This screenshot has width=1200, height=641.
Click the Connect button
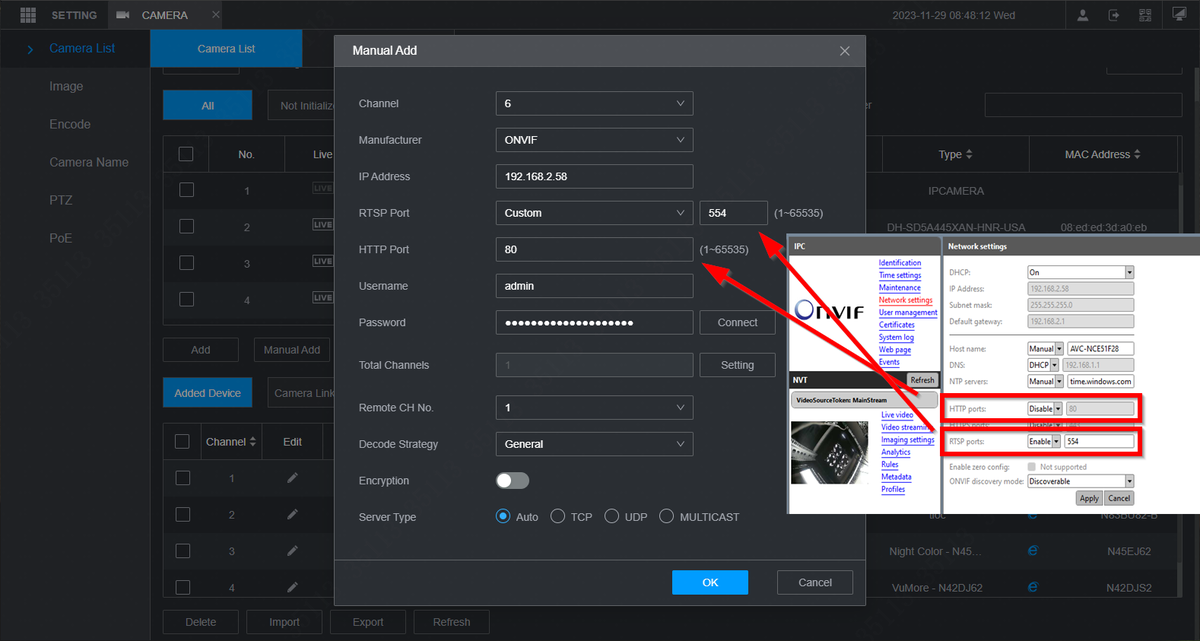point(737,322)
